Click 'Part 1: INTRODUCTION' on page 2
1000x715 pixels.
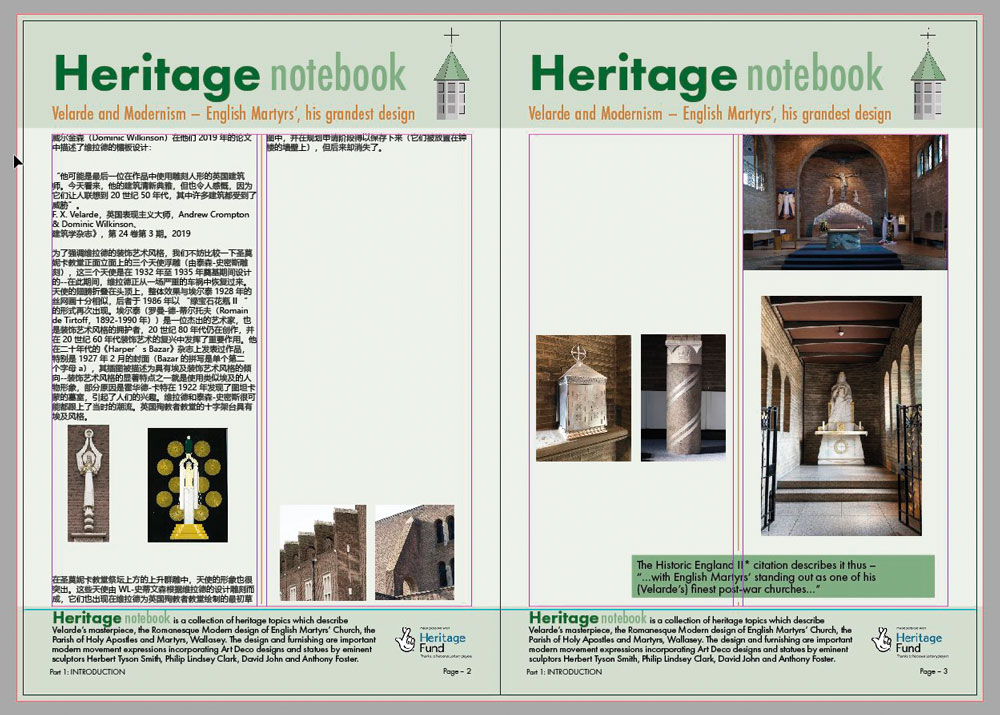[x=87, y=672]
